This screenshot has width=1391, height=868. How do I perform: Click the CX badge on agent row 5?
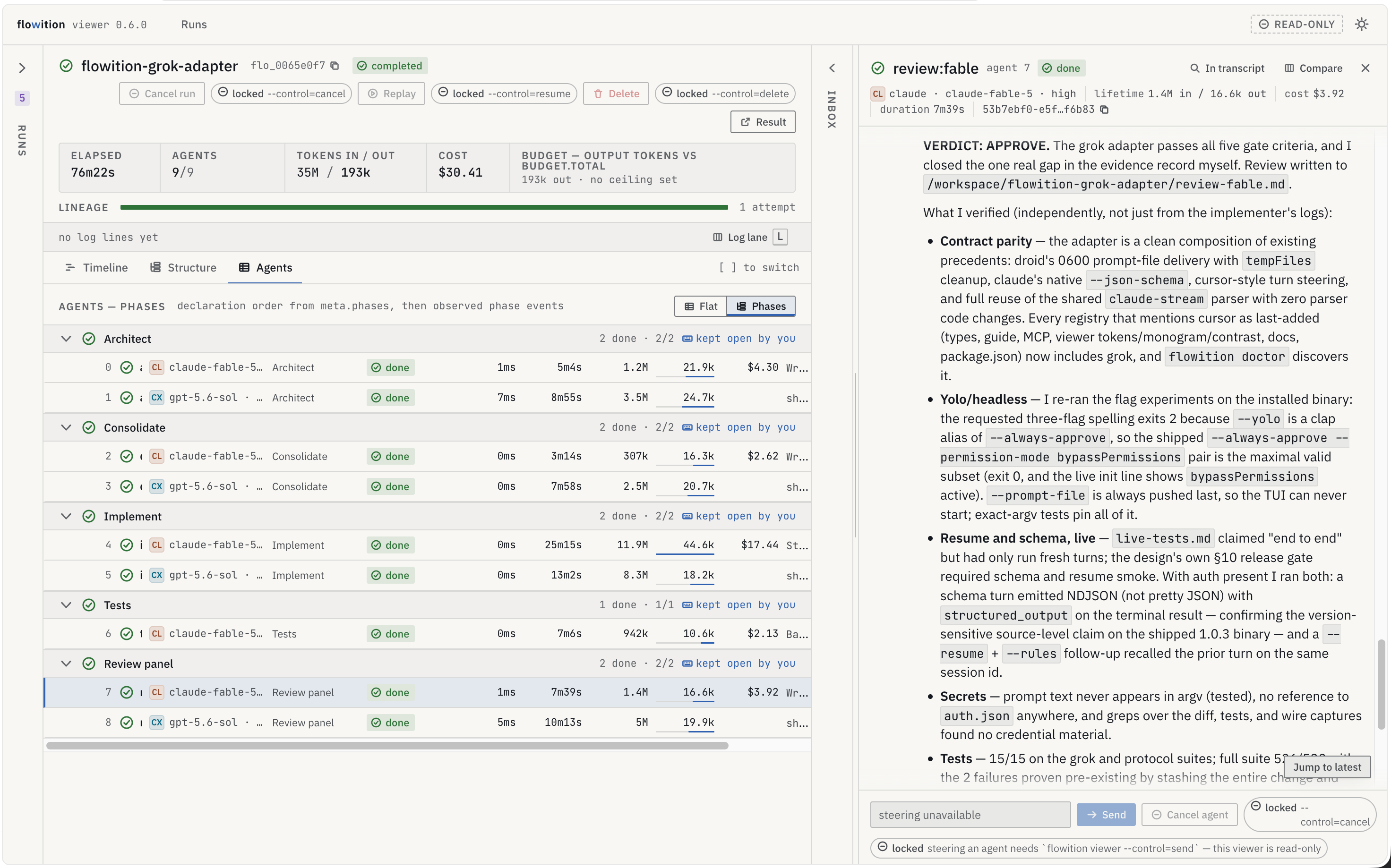(157, 575)
